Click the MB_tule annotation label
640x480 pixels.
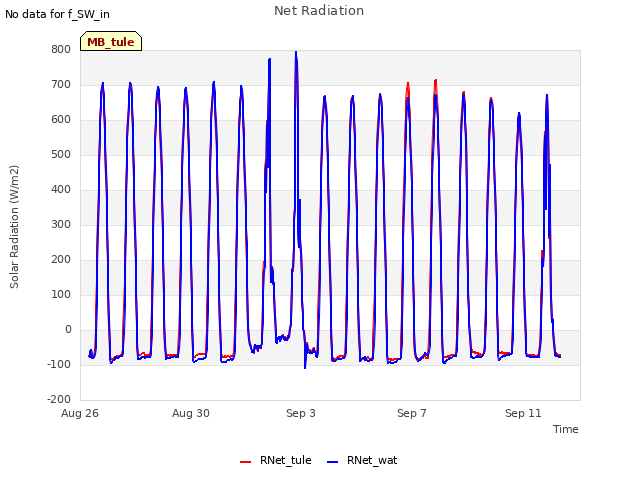[x=111, y=41]
